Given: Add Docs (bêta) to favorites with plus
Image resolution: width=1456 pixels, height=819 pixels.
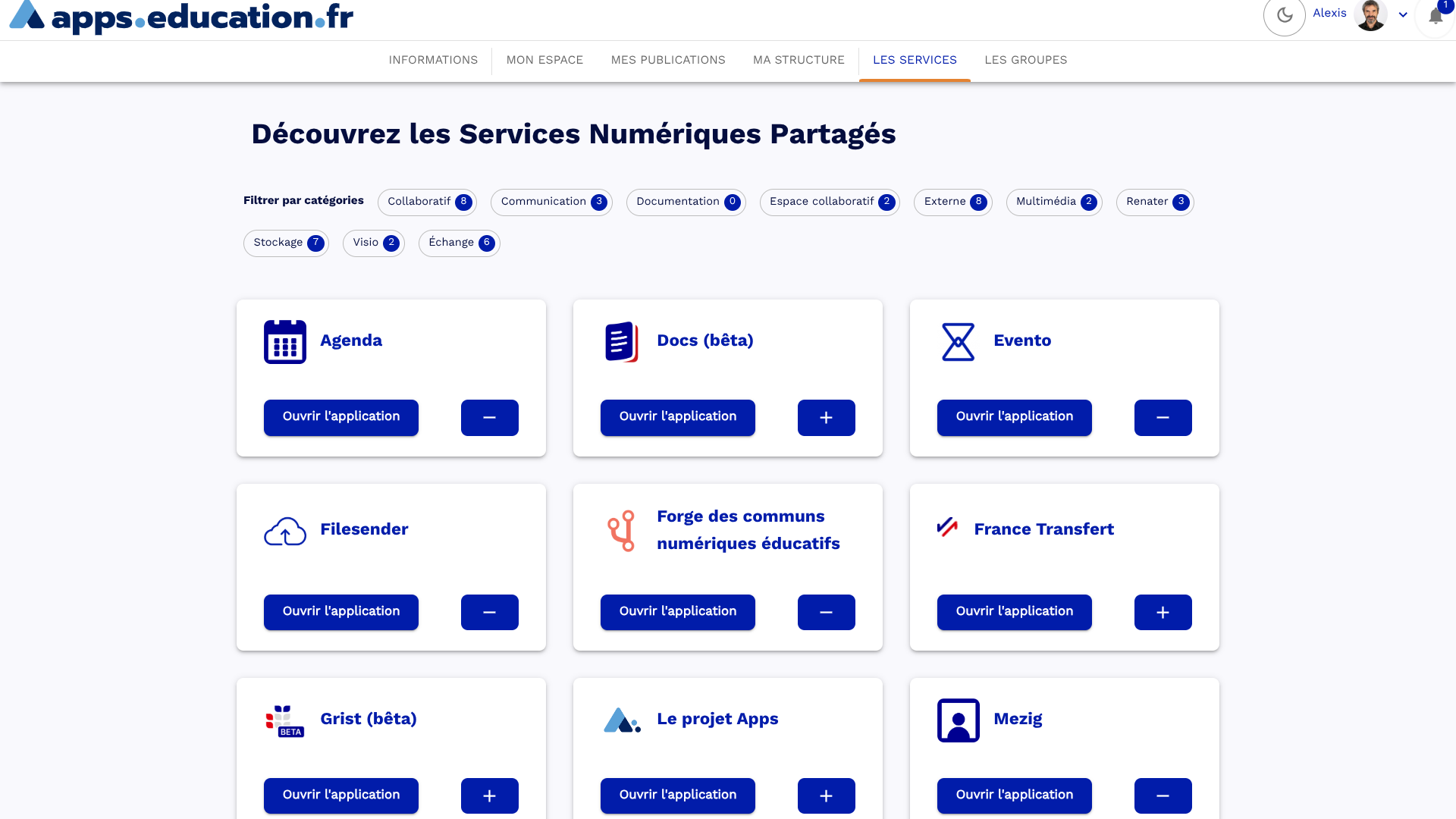Looking at the screenshot, I should pyautogui.click(x=827, y=418).
